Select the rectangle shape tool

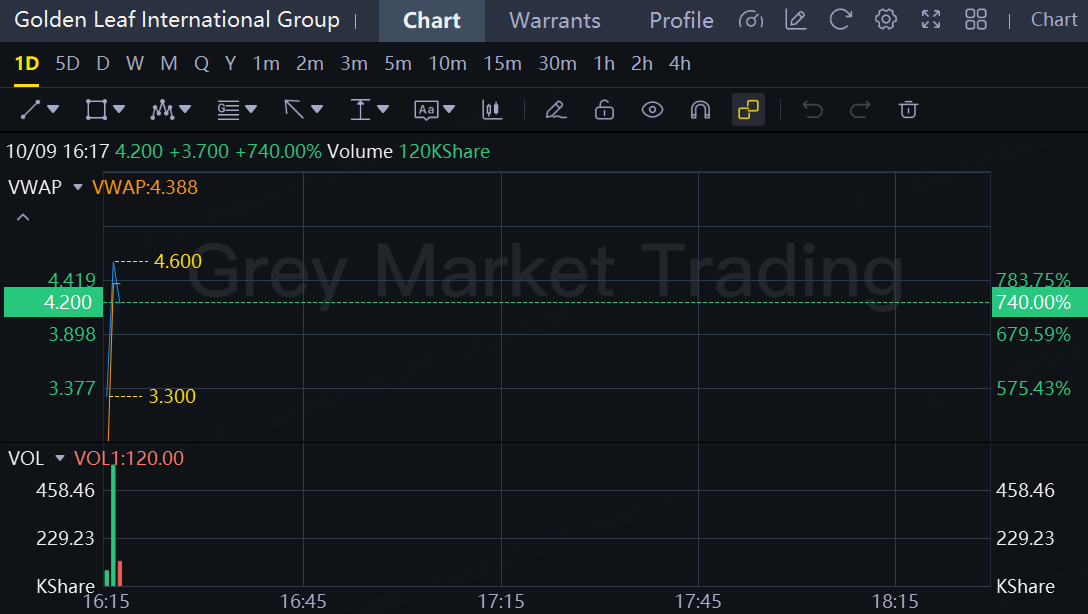96,110
